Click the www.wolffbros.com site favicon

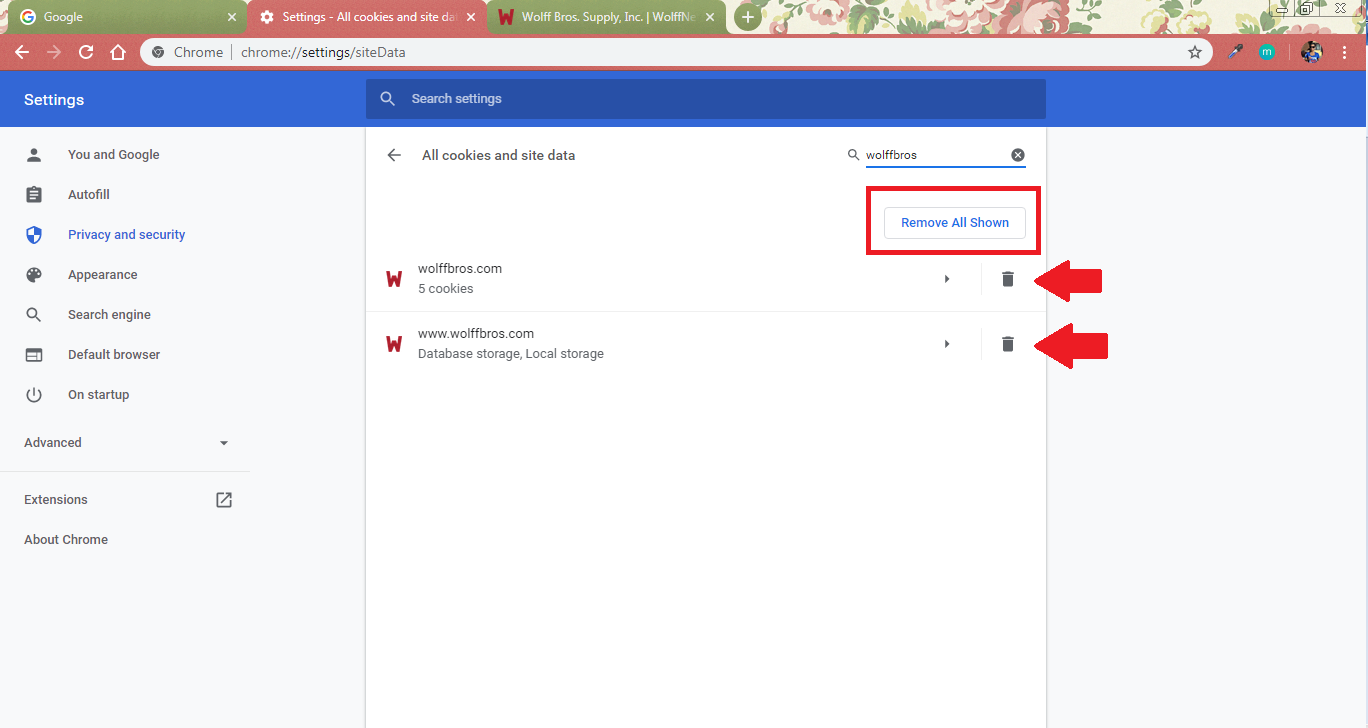click(394, 344)
